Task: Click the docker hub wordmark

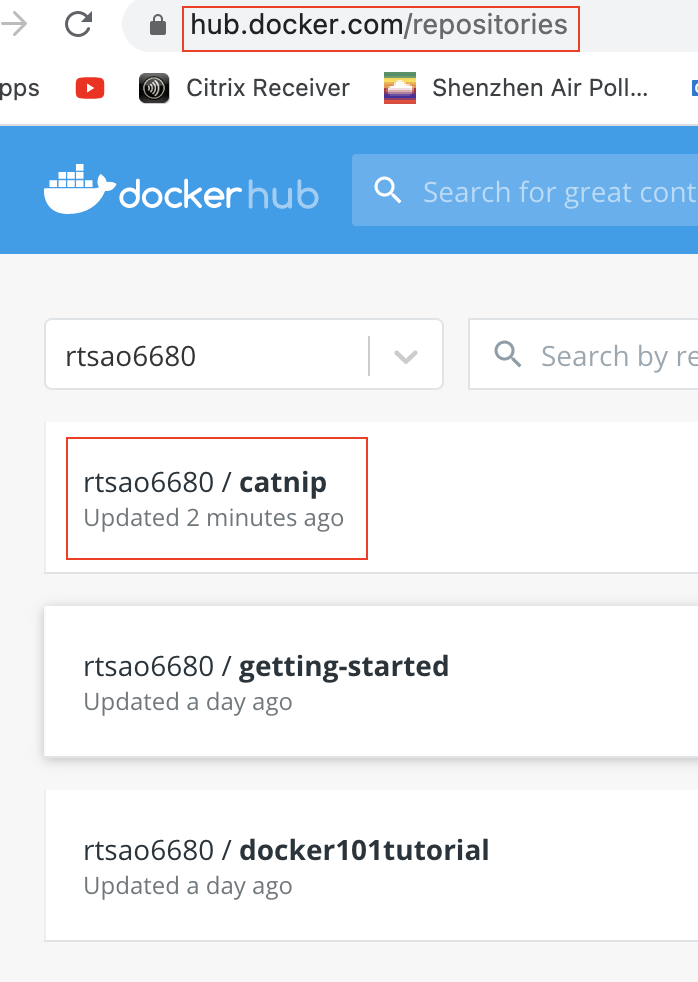Action: point(218,195)
